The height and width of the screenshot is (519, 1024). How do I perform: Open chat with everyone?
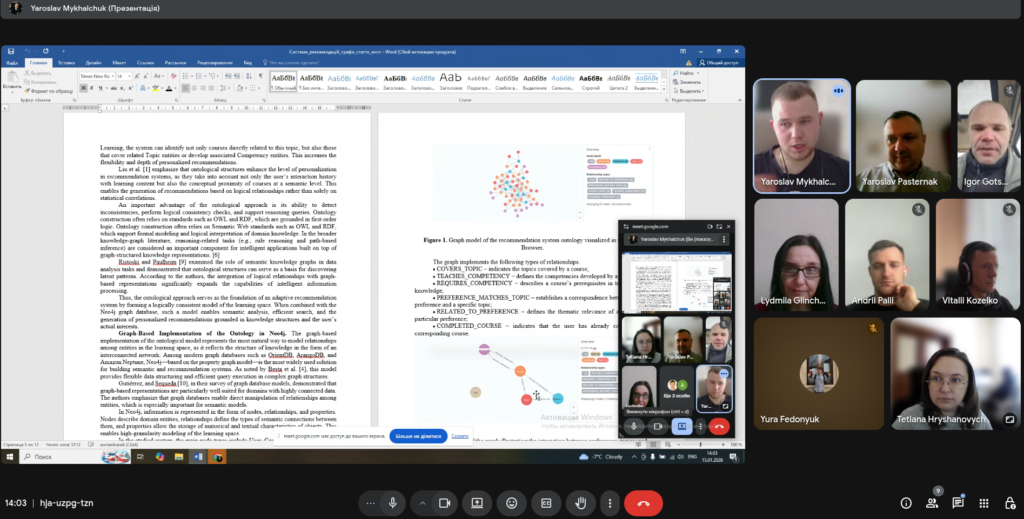[x=958, y=503]
